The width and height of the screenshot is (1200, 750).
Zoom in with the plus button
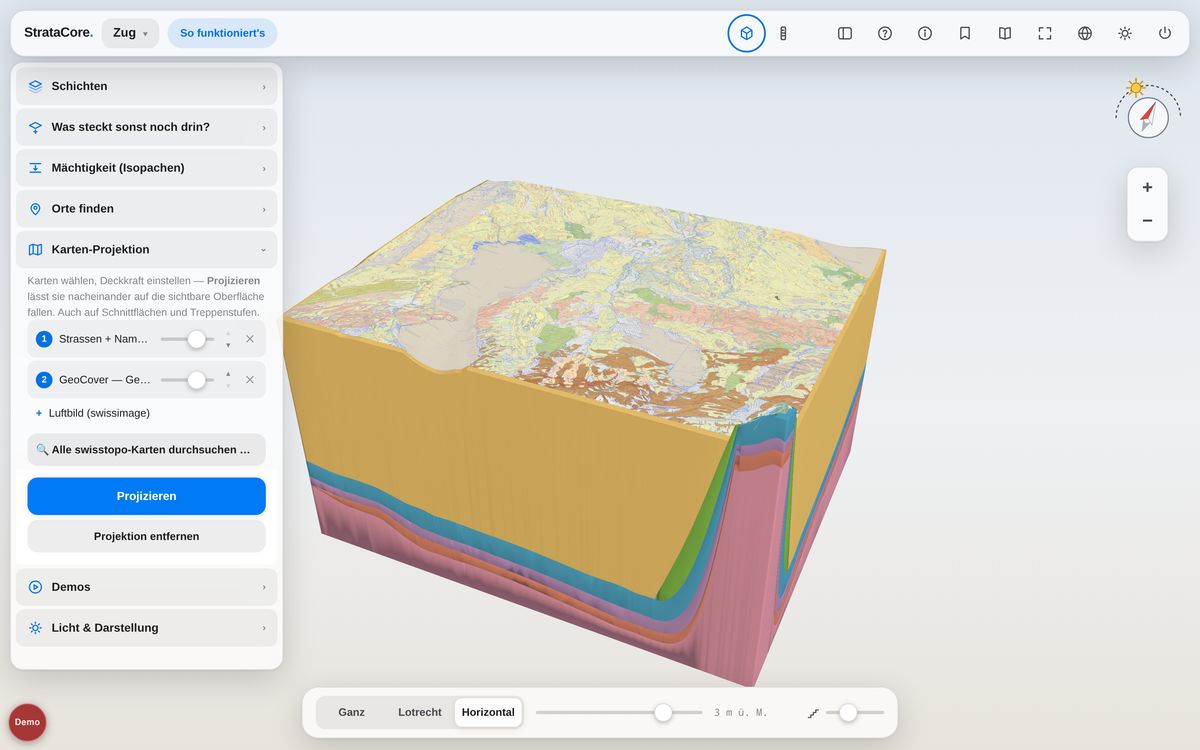[x=1147, y=187]
